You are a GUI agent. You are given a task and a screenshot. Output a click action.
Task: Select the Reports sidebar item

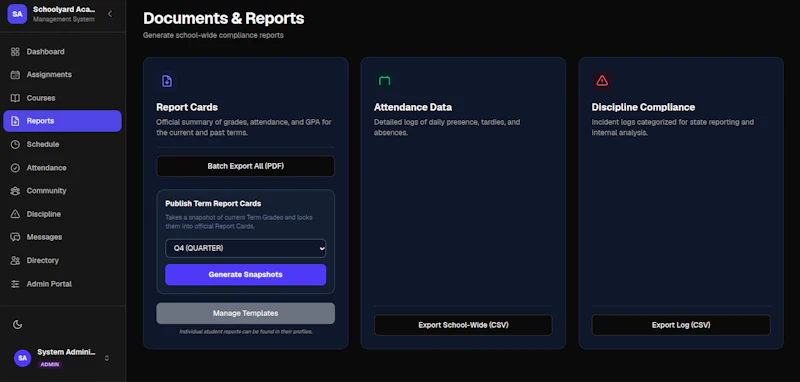[62, 121]
